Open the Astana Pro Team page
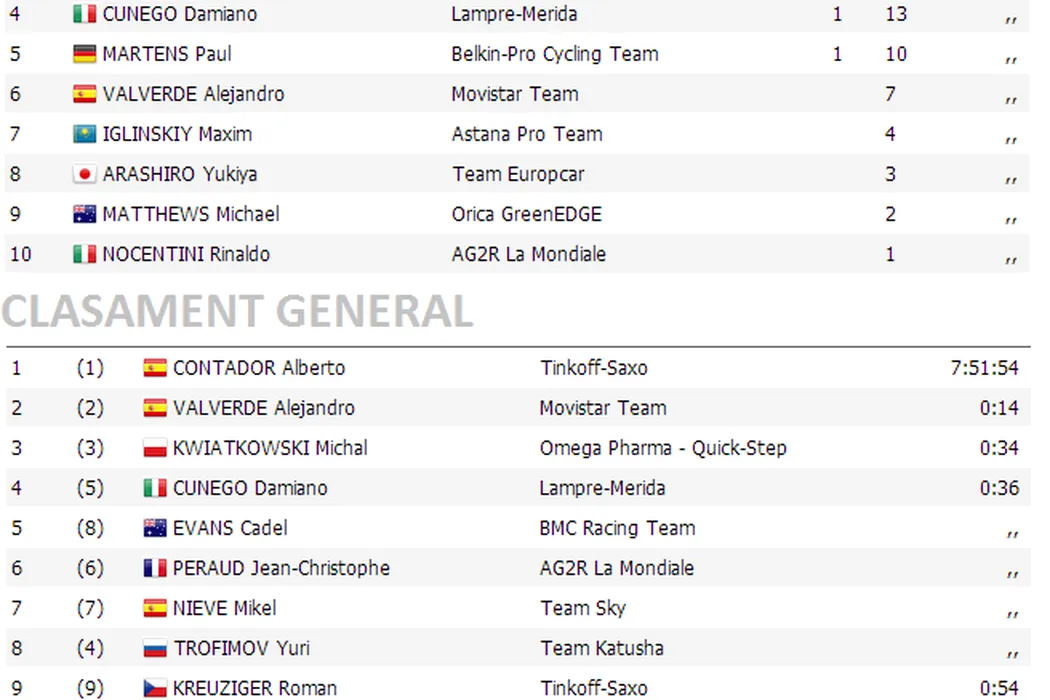Image resolution: width=1050 pixels, height=700 pixels. click(x=526, y=134)
